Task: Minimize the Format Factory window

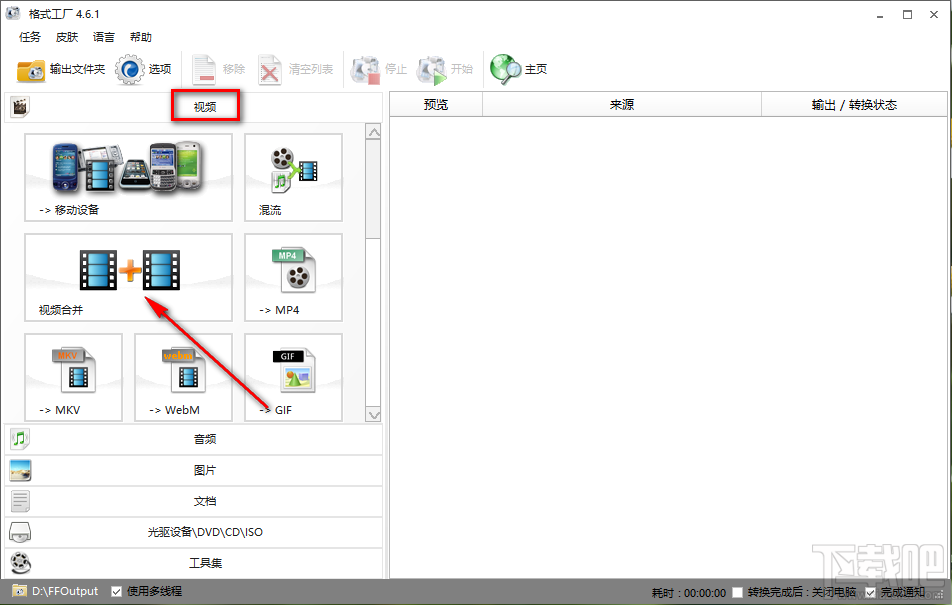Action: (x=880, y=15)
